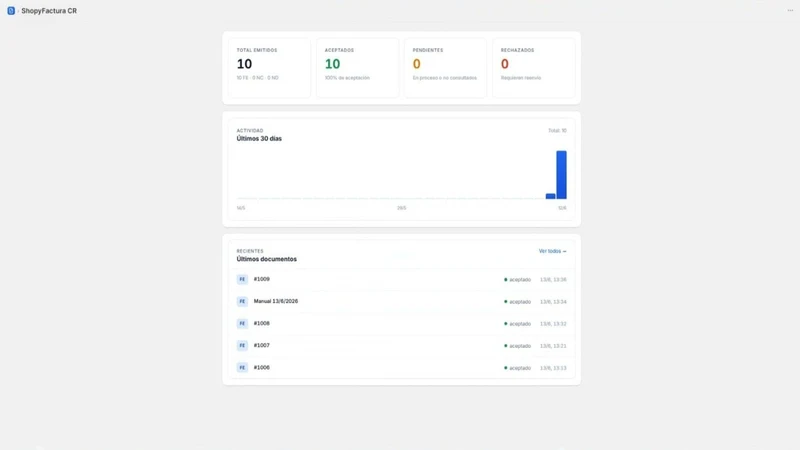Click the FE badge on row #1007

pyautogui.click(x=242, y=345)
